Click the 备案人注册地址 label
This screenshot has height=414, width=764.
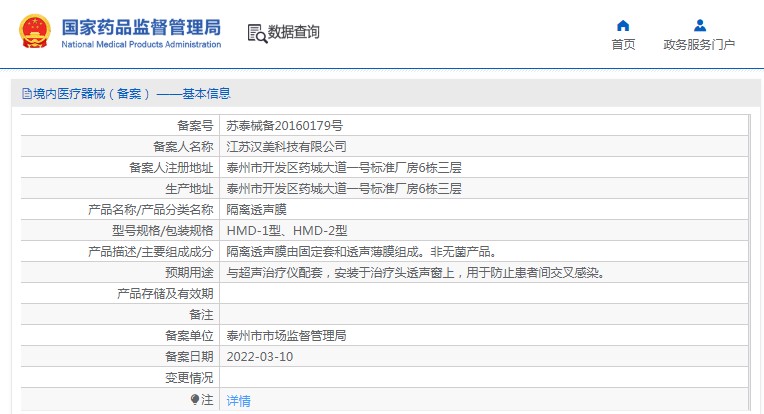(171, 168)
